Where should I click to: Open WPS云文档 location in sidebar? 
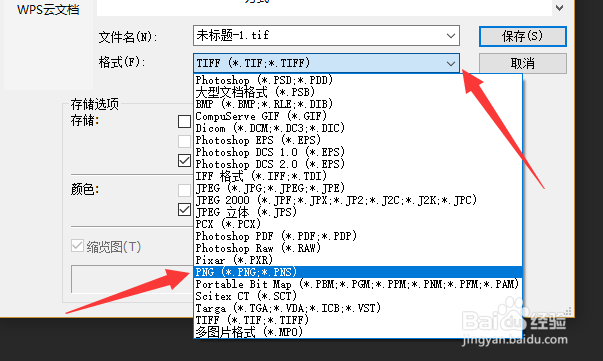pos(48,10)
